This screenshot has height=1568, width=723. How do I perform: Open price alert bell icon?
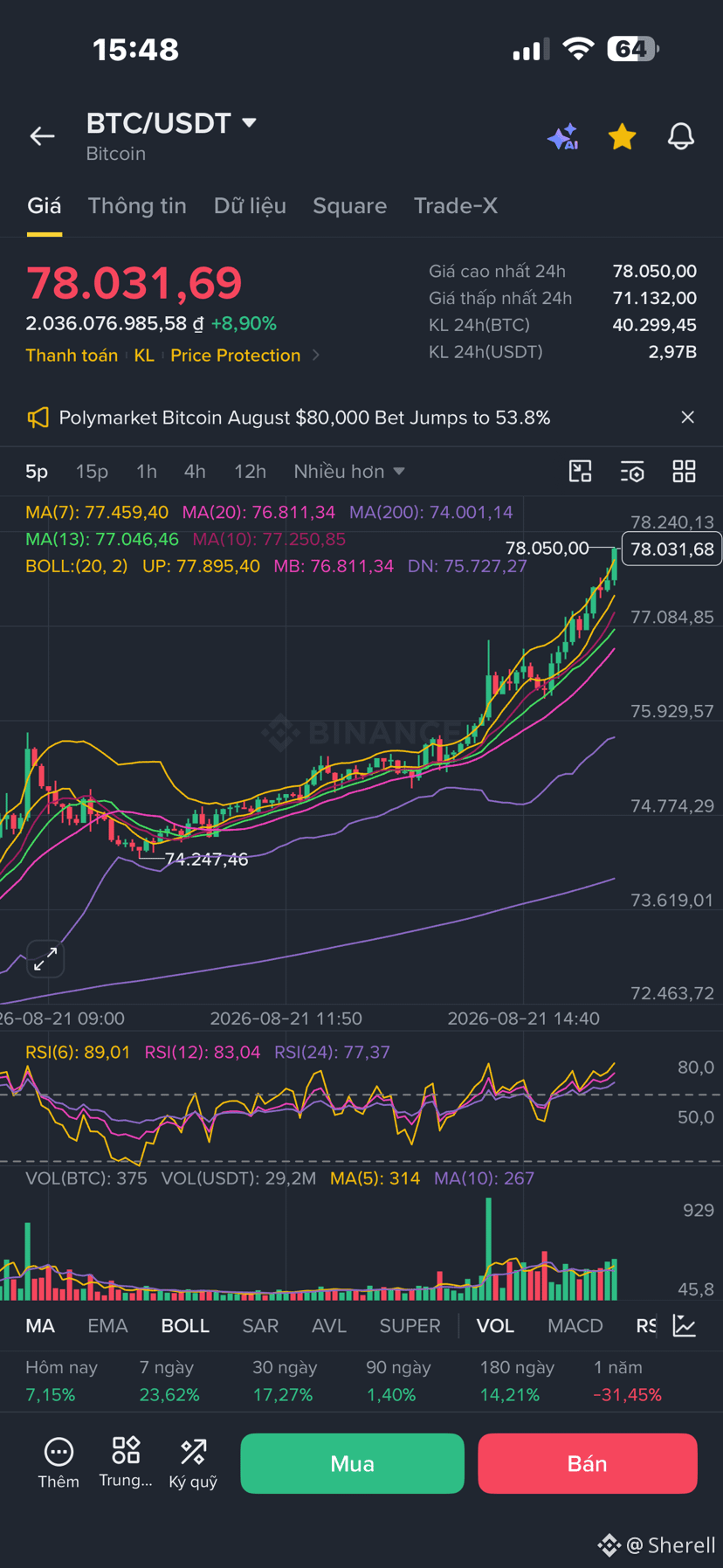(681, 136)
